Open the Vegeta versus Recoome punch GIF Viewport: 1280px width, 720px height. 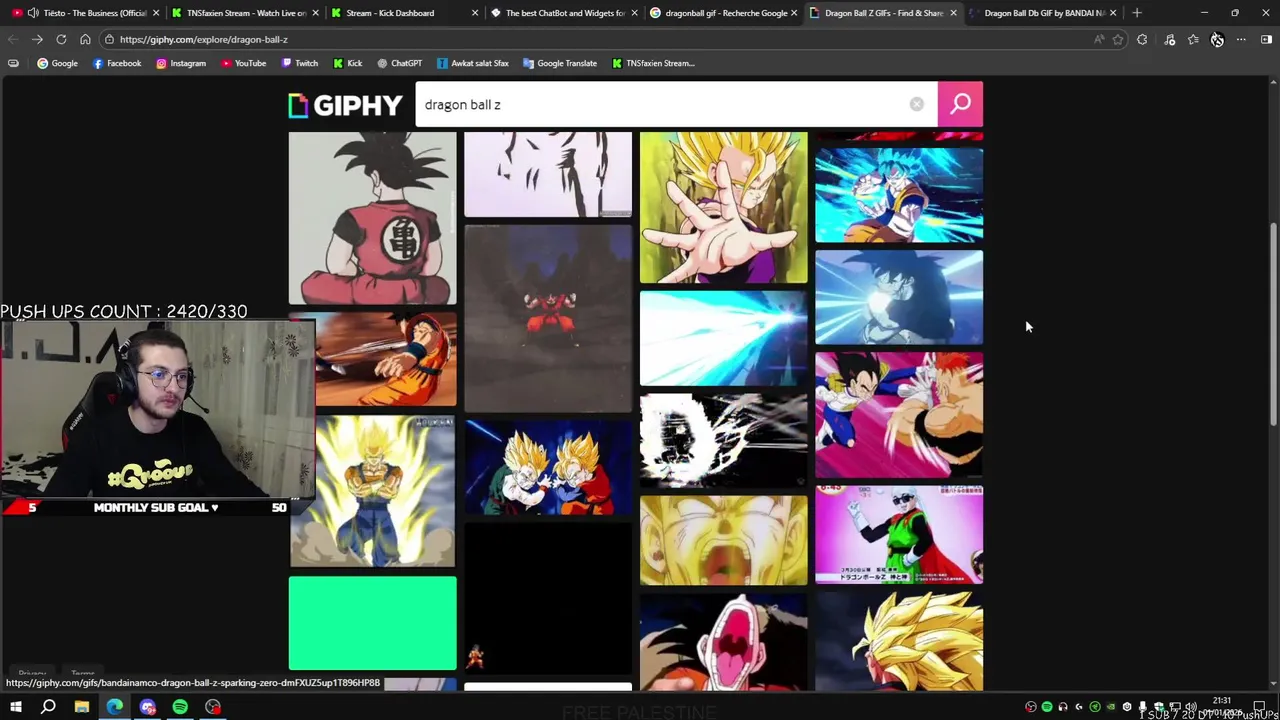click(899, 414)
